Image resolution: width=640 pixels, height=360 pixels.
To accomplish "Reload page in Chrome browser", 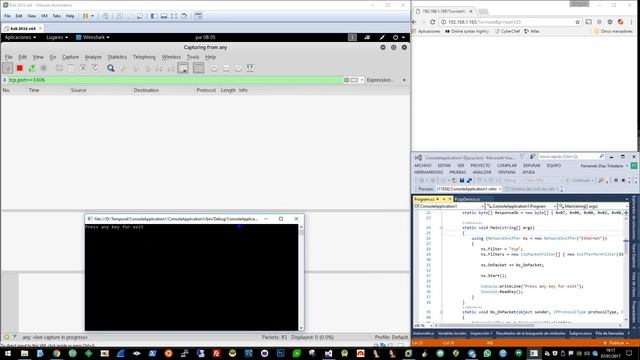I will tap(432, 22).
